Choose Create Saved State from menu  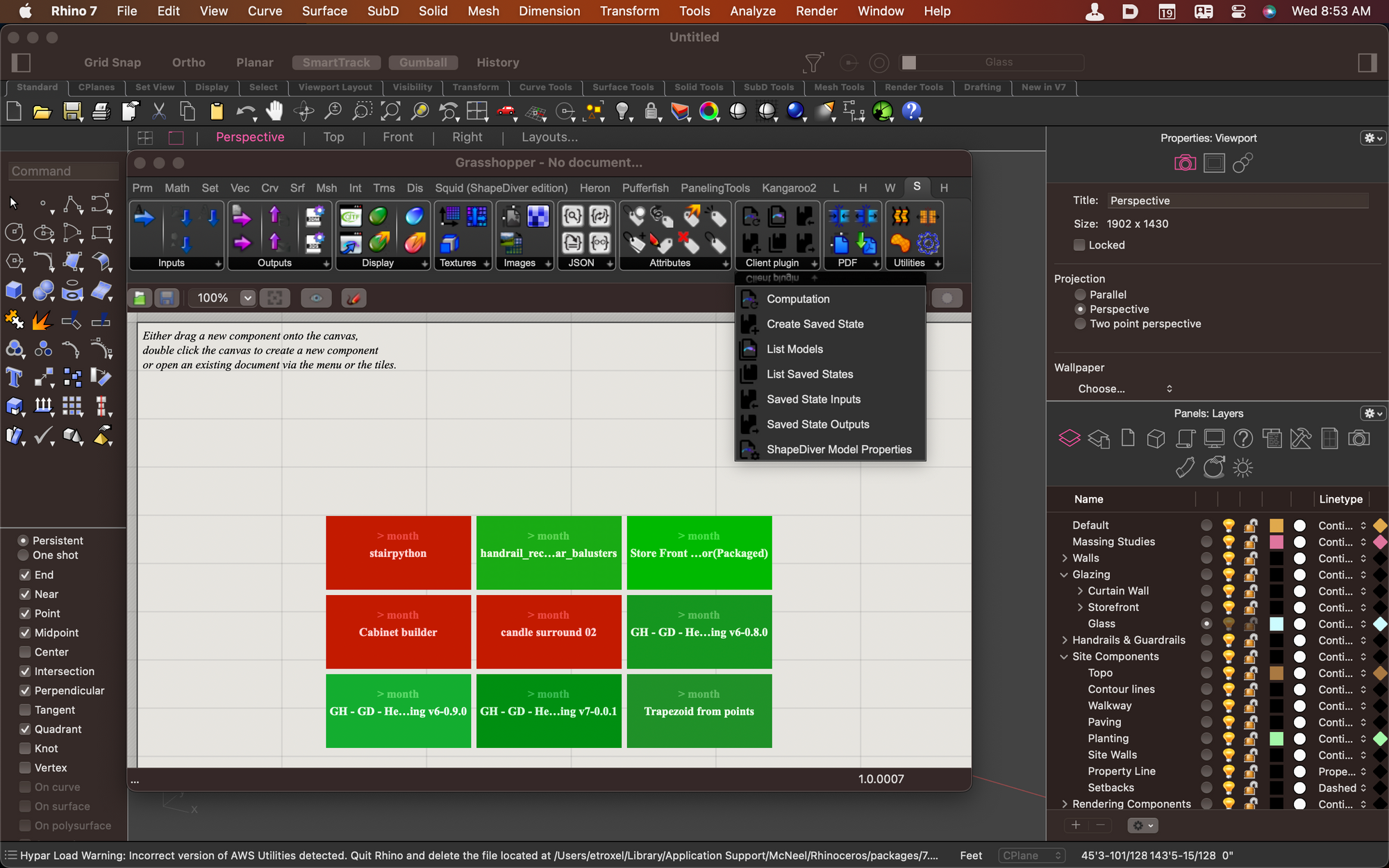coord(830,324)
